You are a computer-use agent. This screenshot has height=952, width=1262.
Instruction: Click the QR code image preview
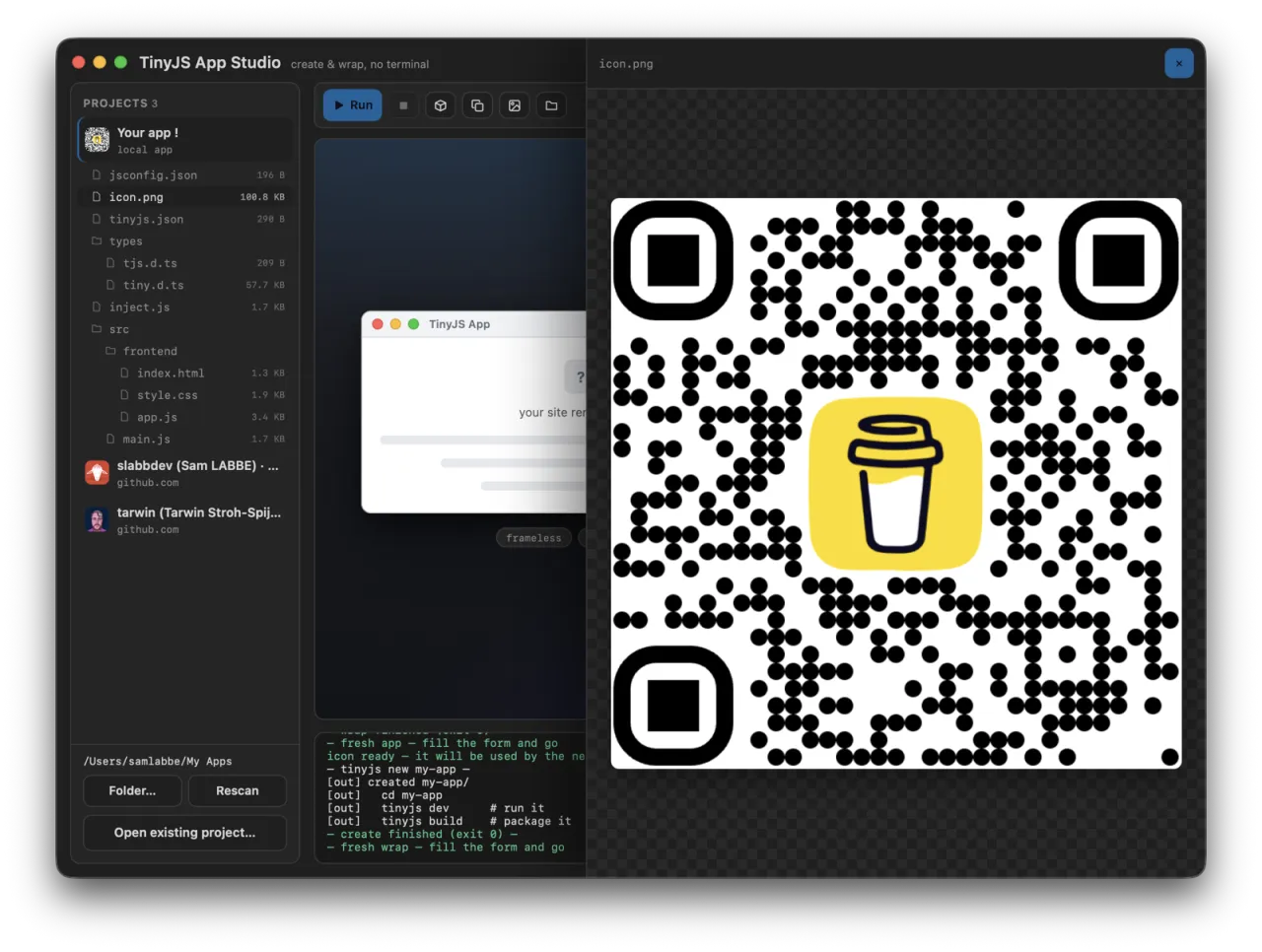click(896, 483)
